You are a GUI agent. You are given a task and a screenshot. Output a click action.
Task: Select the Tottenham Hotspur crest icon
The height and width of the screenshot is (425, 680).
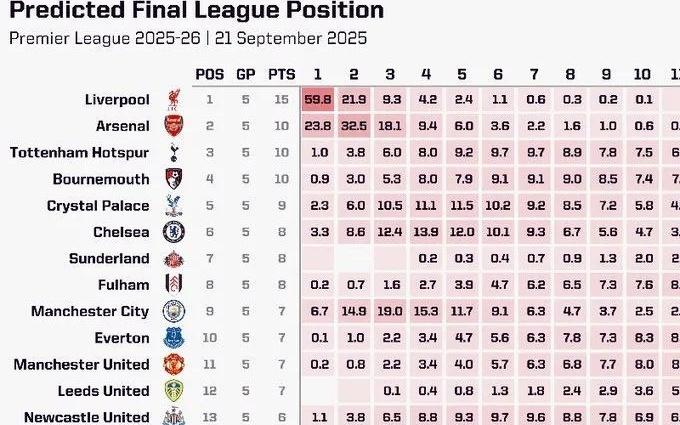click(x=174, y=152)
